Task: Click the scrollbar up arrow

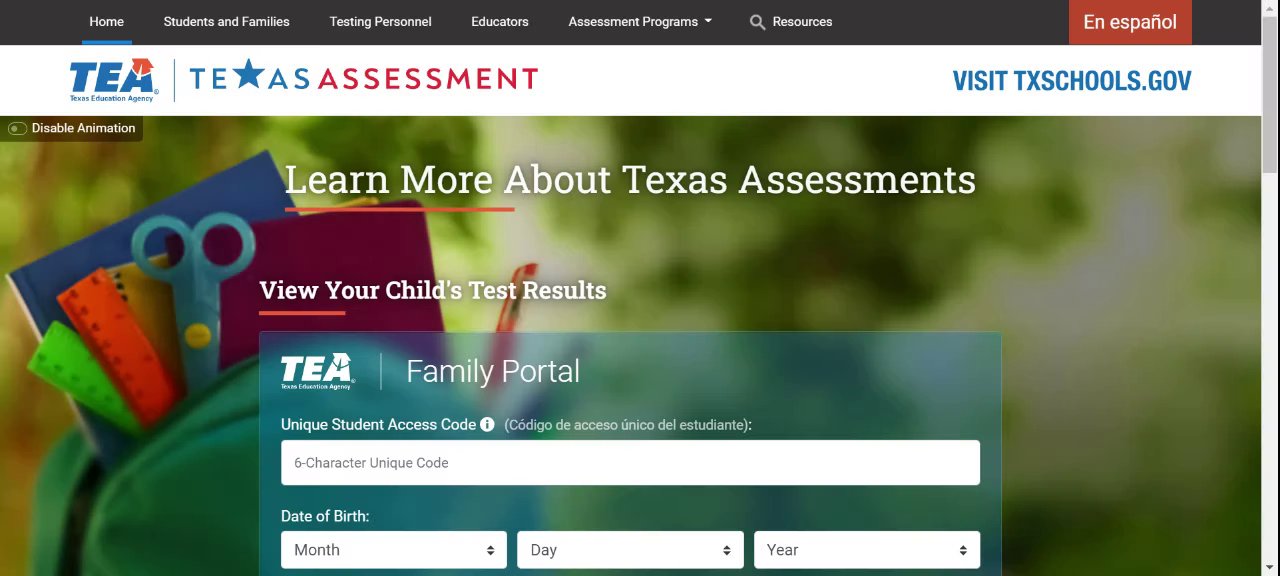Action: 1270,7
